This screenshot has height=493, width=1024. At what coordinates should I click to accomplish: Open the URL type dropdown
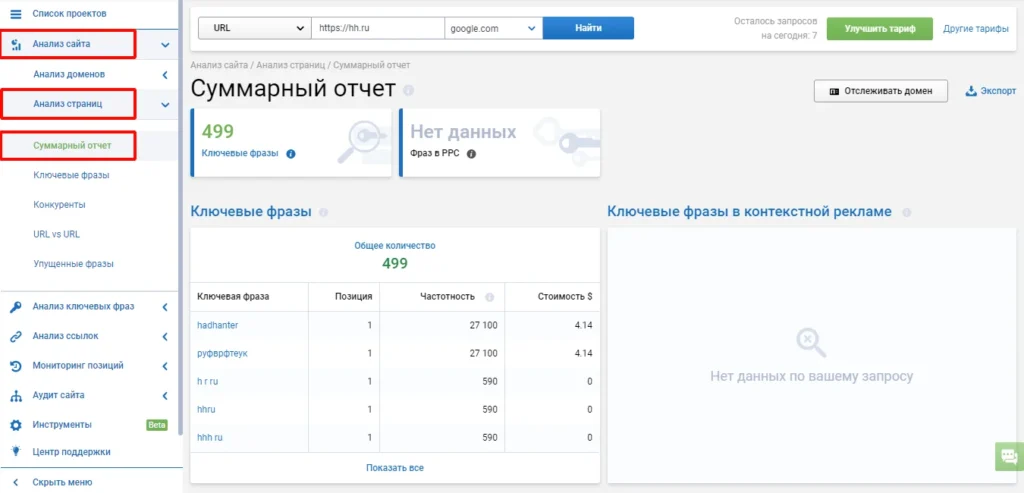point(254,29)
